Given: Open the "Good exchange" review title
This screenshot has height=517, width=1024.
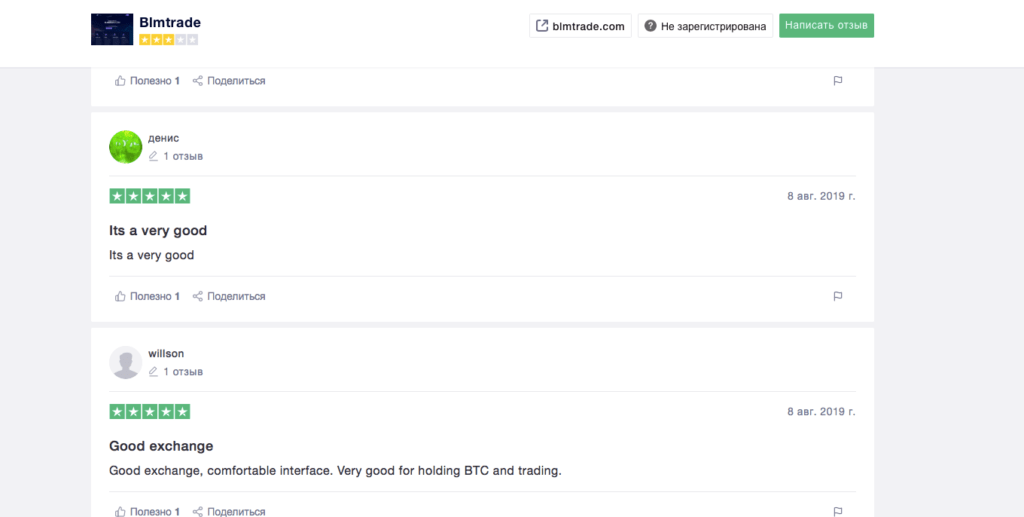Looking at the screenshot, I should (161, 446).
